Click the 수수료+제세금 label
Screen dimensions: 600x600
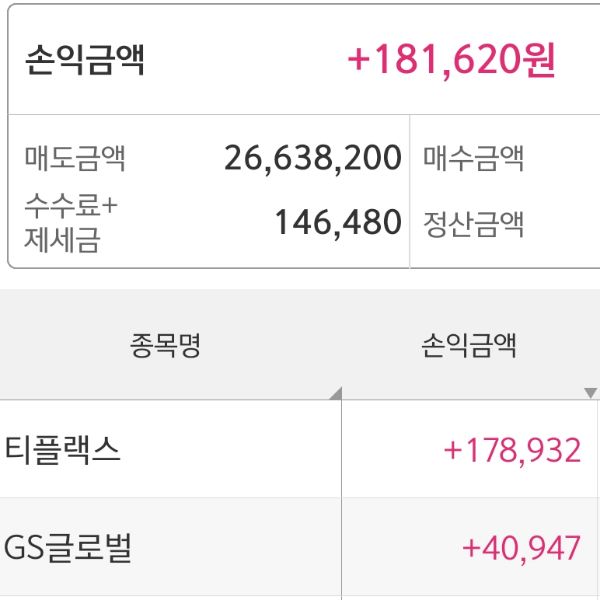point(70,222)
